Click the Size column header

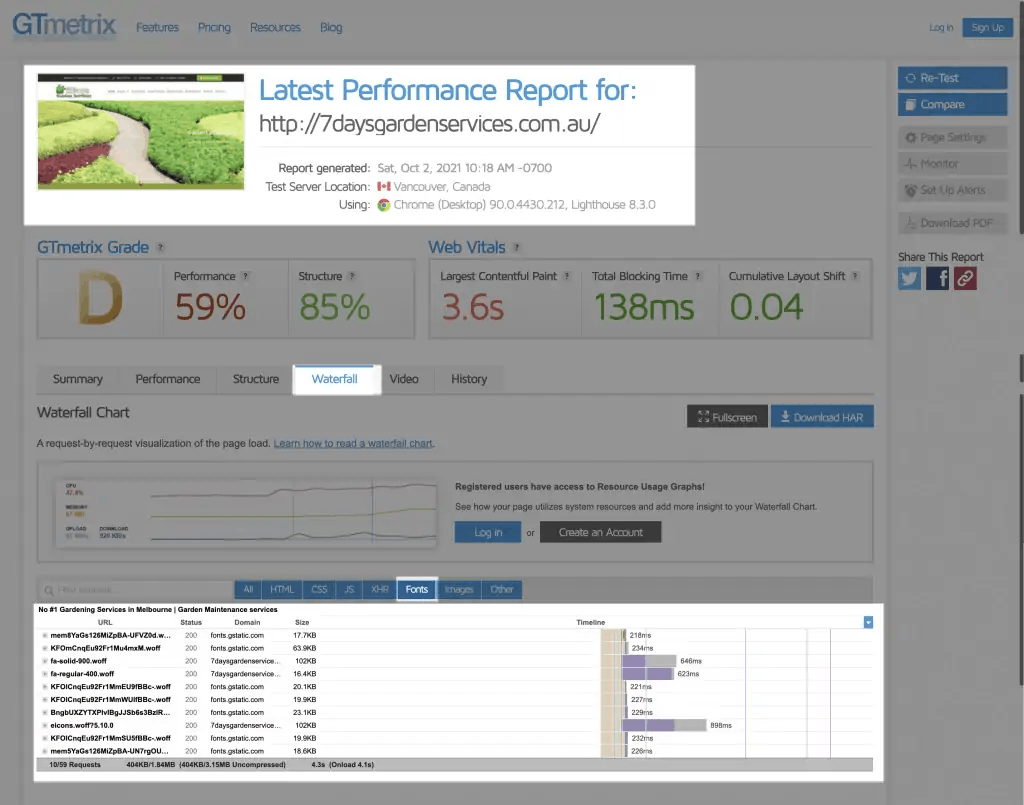(302, 622)
